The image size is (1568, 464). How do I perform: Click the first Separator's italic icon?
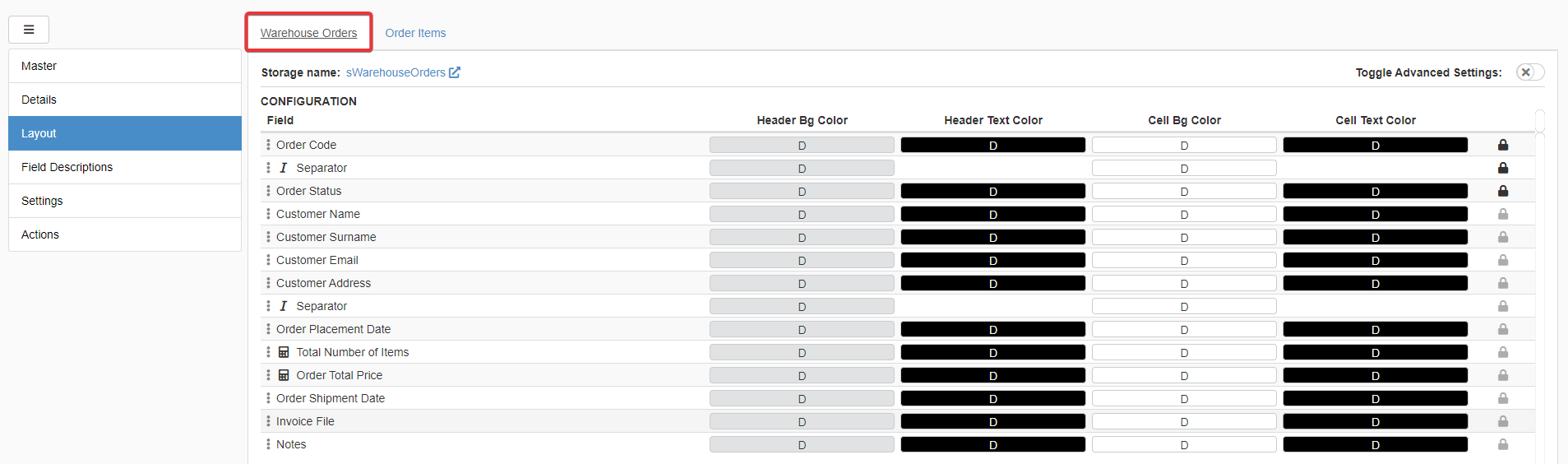click(284, 168)
